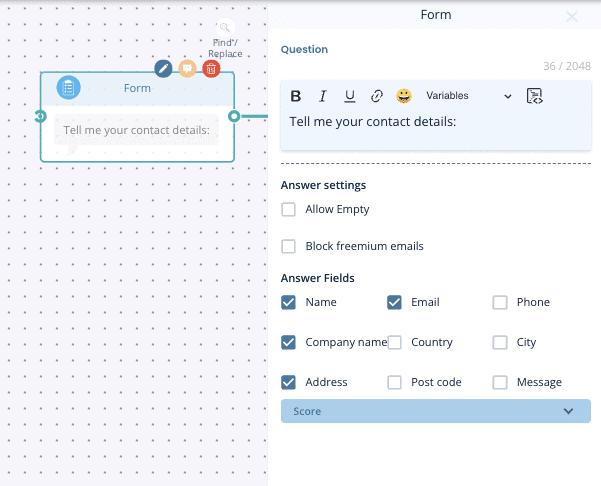Click the blue clipboard Form icon
The image size is (601, 486).
click(69, 88)
